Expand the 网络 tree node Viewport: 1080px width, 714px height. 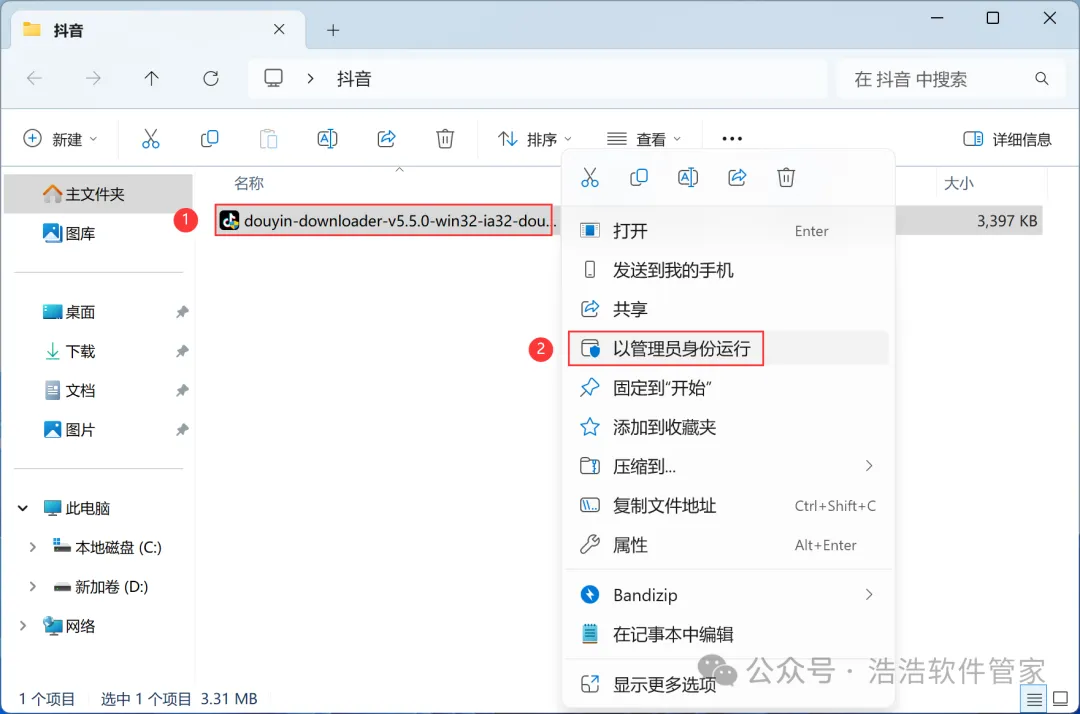23,626
